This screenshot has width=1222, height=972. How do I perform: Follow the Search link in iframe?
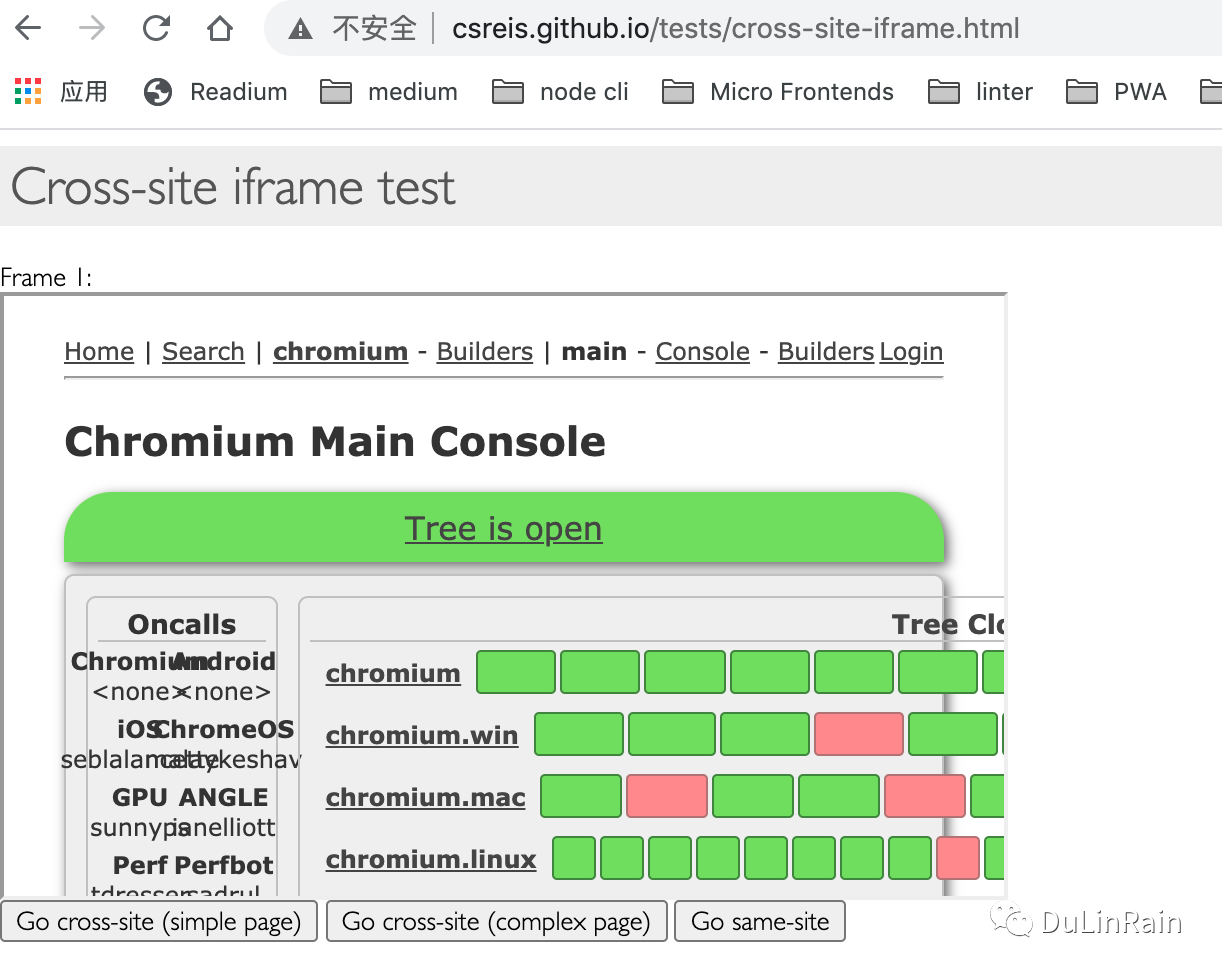click(x=203, y=352)
